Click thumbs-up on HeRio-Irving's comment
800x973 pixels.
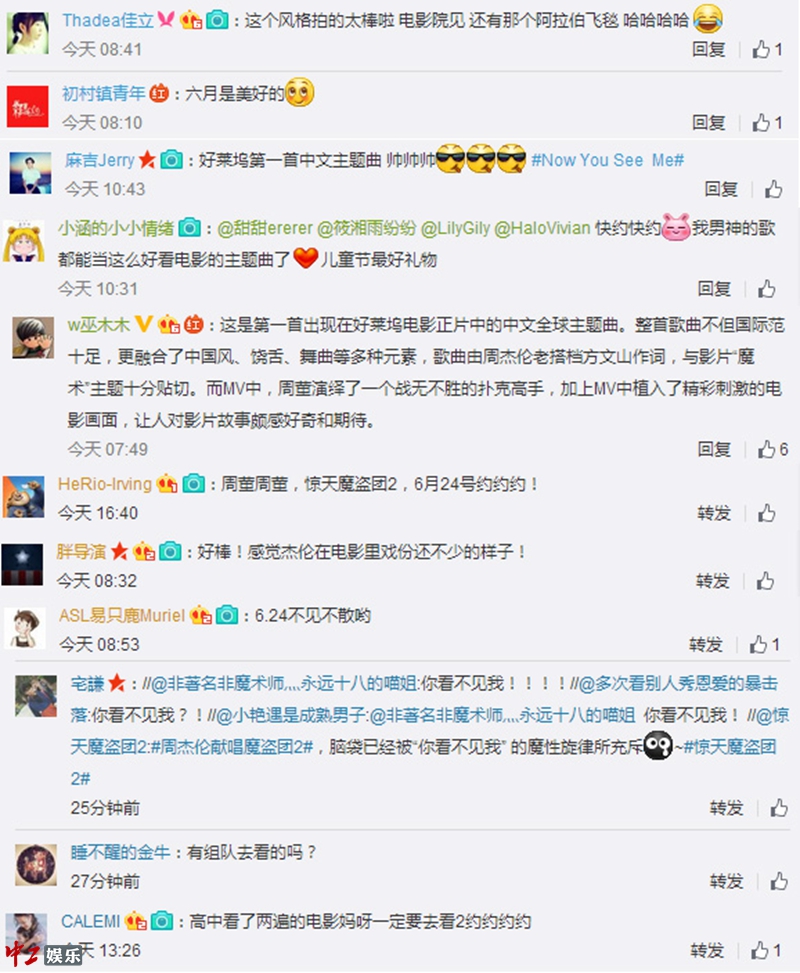(x=766, y=513)
